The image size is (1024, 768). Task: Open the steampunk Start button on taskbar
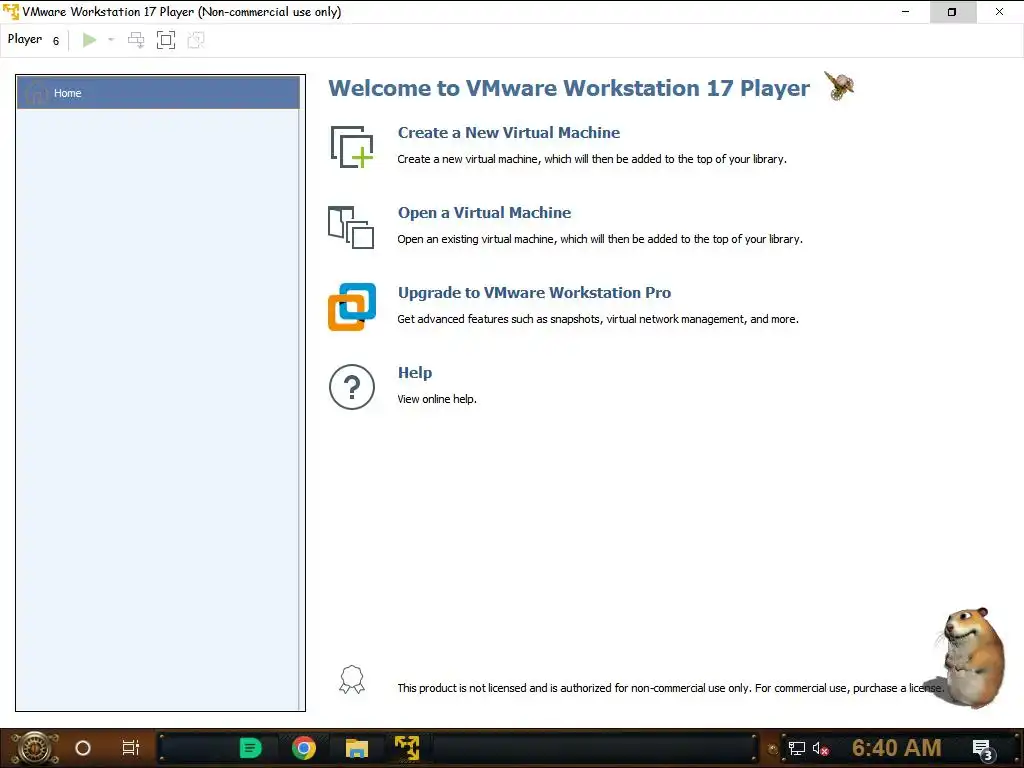[35, 748]
